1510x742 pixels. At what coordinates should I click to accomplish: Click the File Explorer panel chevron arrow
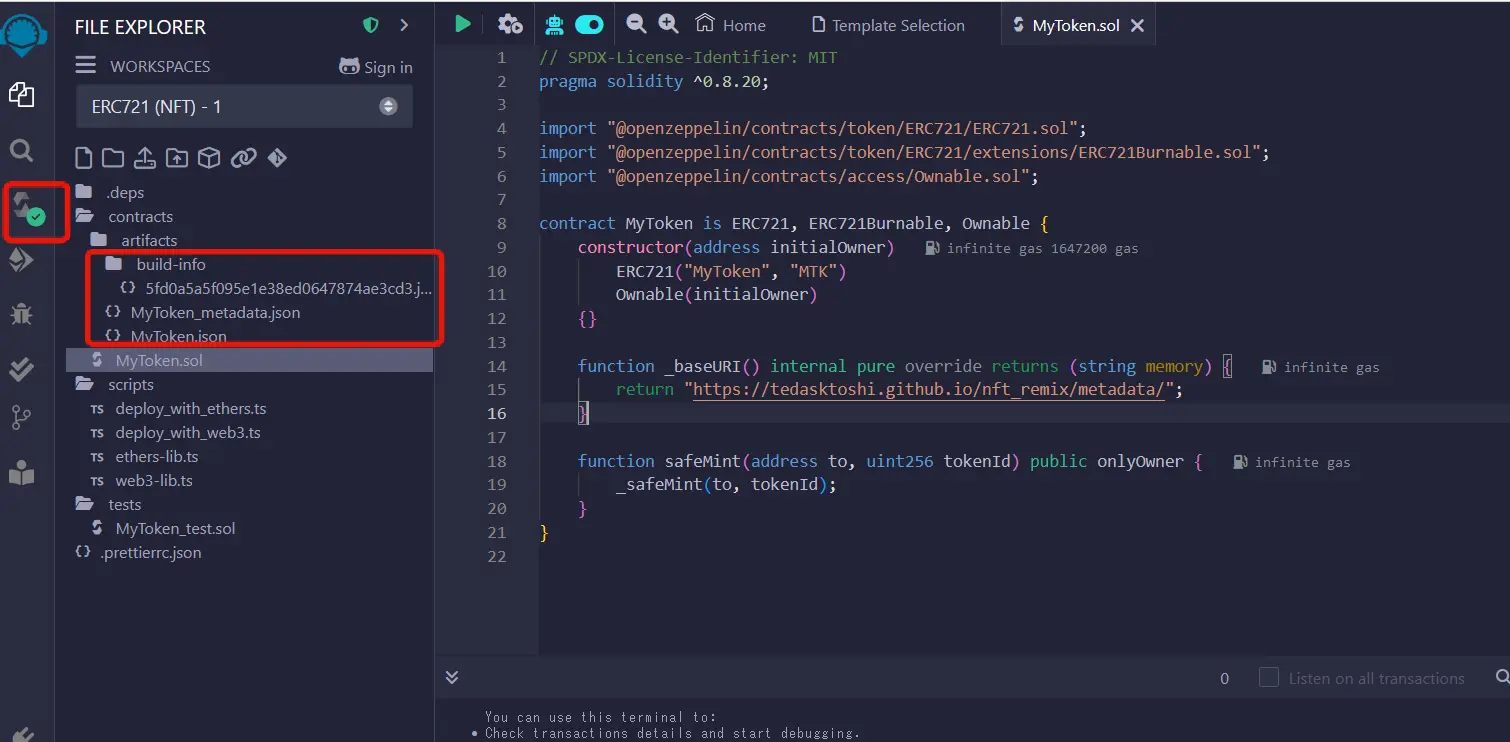point(404,25)
